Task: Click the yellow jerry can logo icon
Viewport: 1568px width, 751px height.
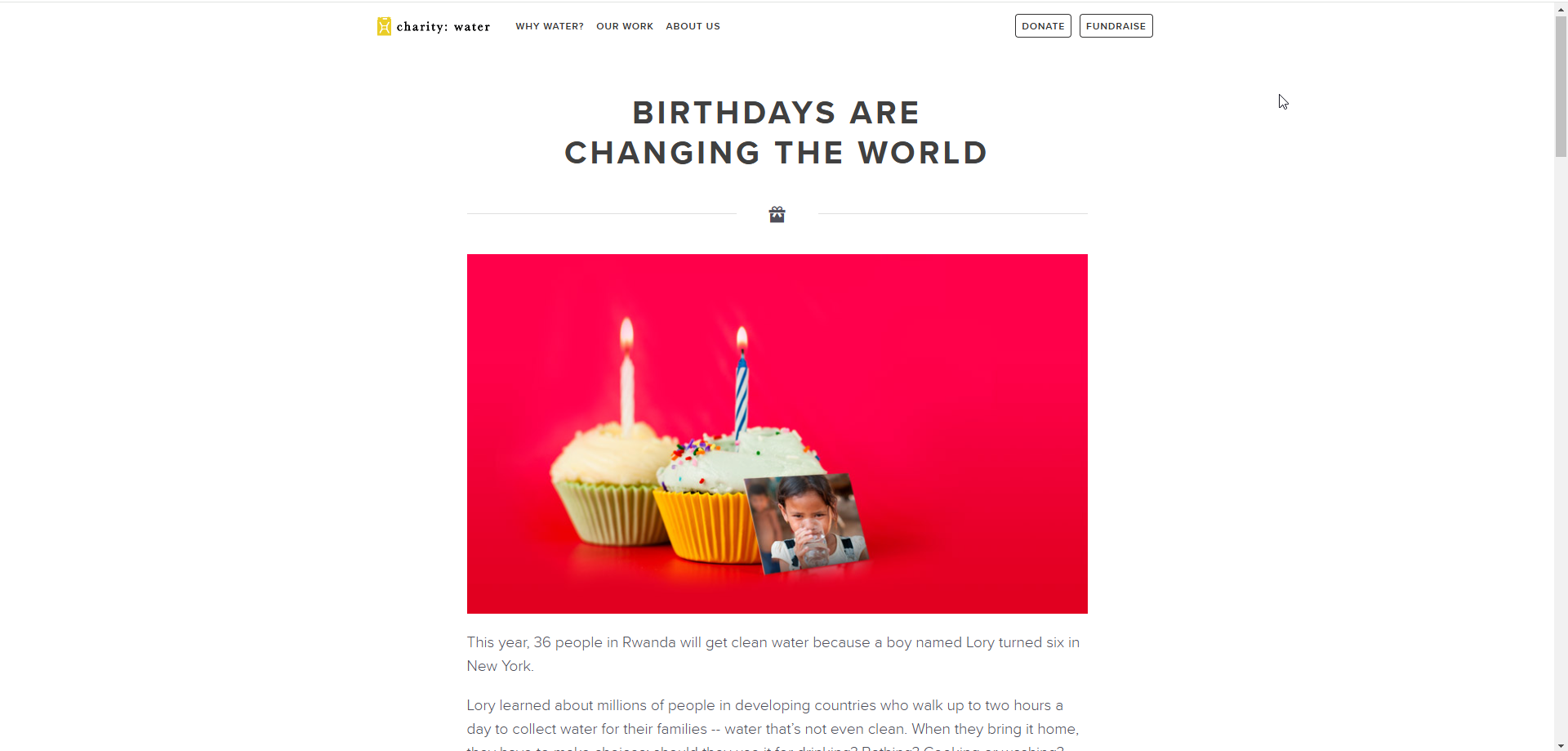Action: point(384,26)
